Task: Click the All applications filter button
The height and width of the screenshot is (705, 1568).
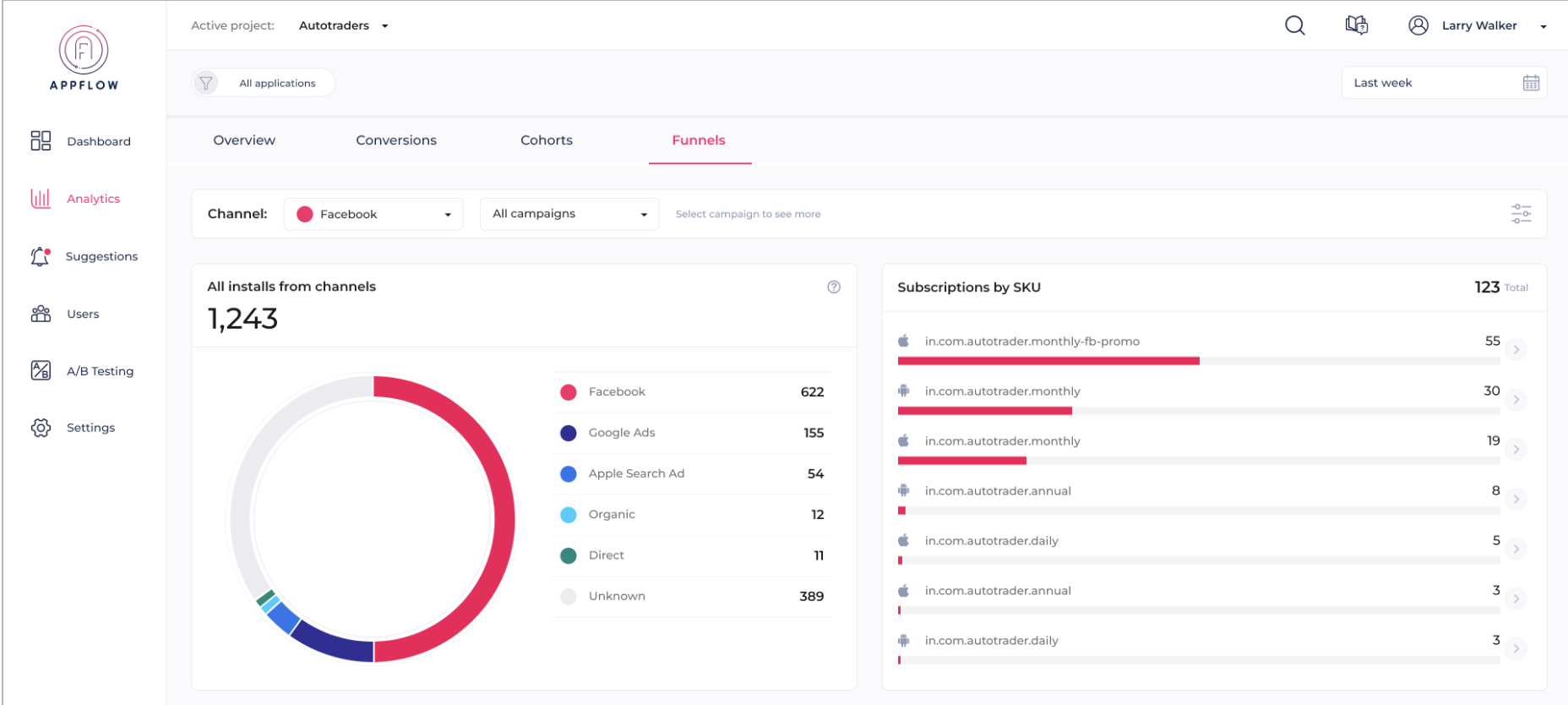Action: (276, 83)
